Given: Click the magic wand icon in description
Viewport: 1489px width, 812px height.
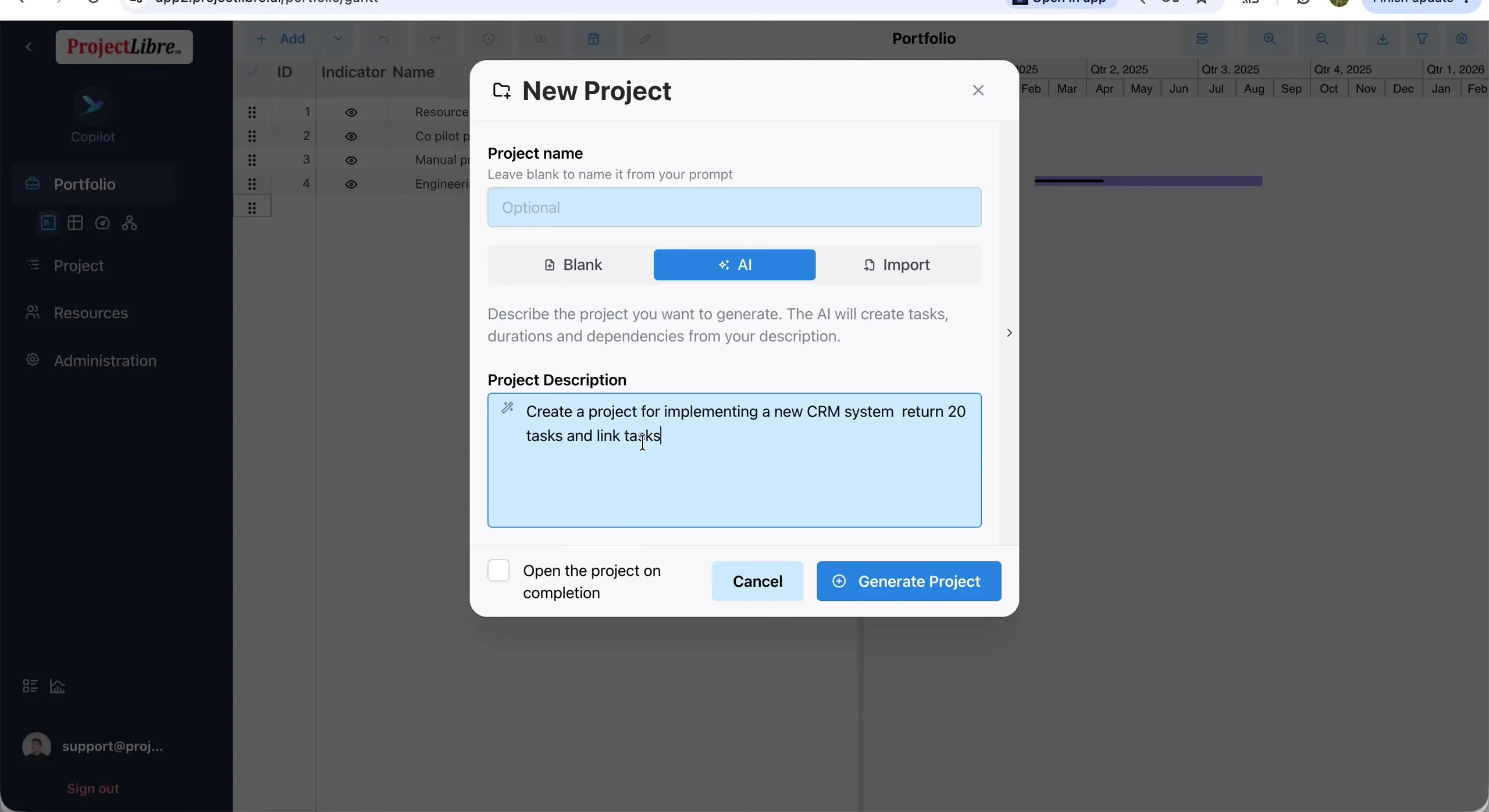Looking at the screenshot, I should [507, 407].
